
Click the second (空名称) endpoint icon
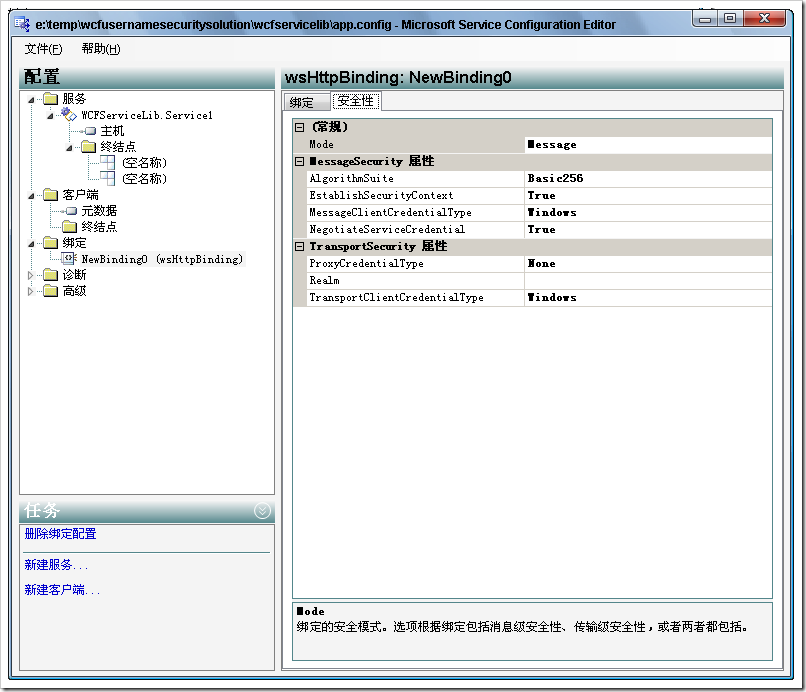tap(107, 178)
